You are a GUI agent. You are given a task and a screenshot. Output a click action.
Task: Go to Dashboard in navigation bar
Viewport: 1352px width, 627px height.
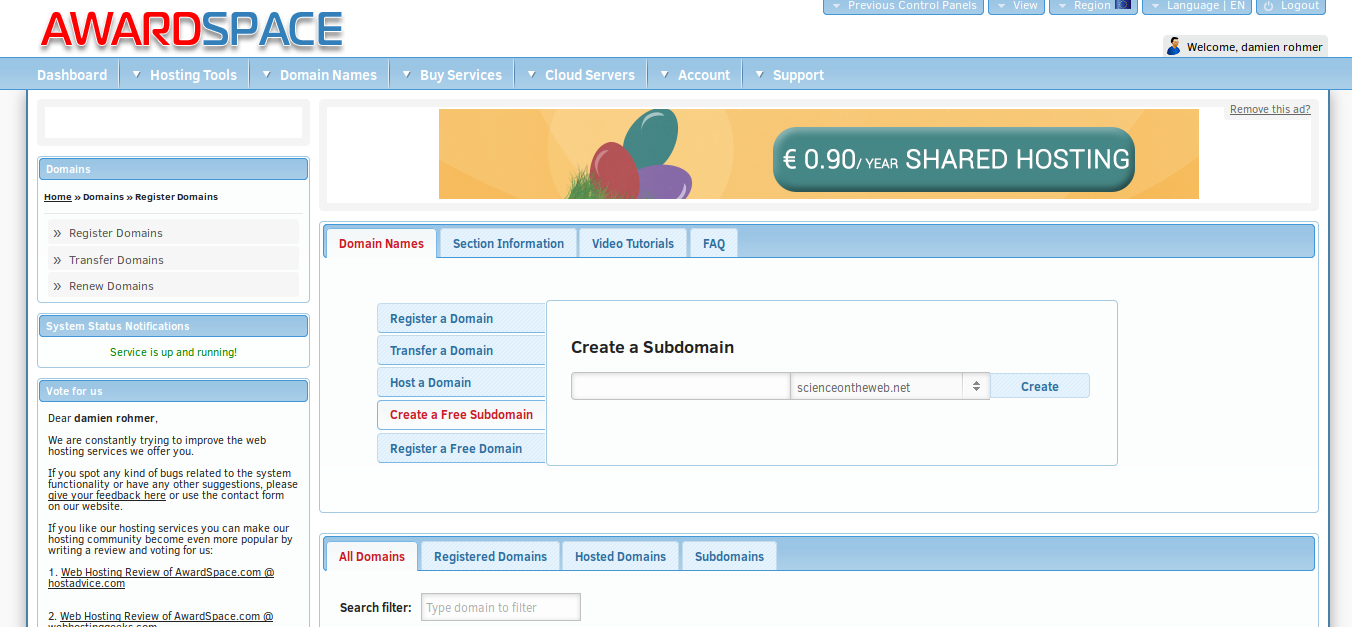(72, 75)
